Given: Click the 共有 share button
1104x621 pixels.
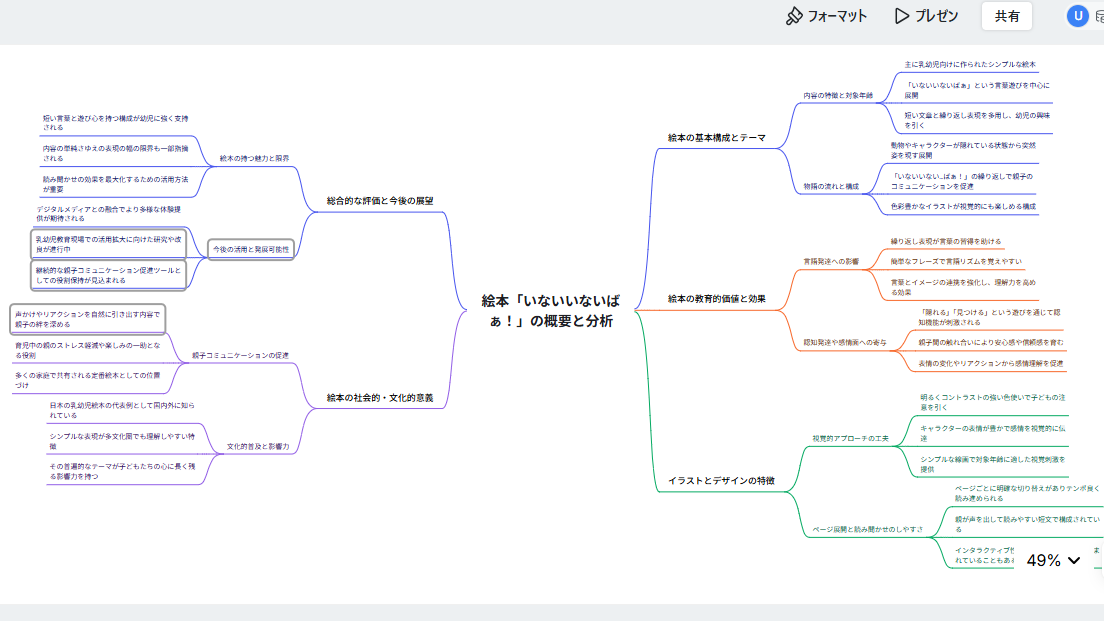Looking at the screenshot, I should pyautogui.click(x=1007, y=16).
